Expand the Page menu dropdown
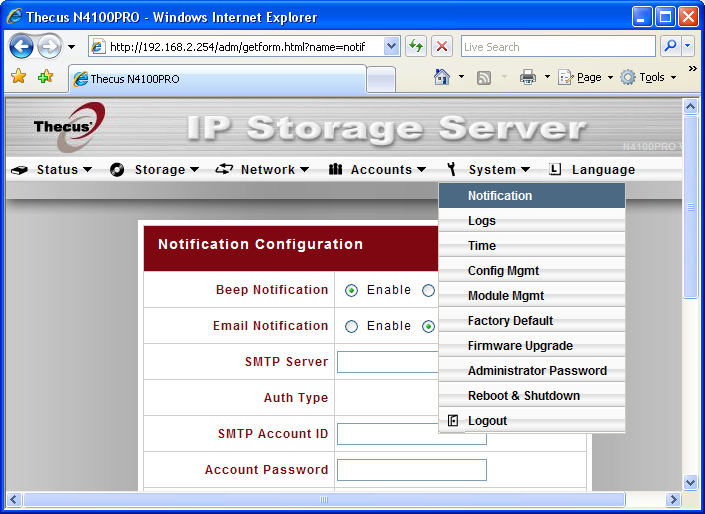Viewport: 705px width, 514px height. coord(587,77)
